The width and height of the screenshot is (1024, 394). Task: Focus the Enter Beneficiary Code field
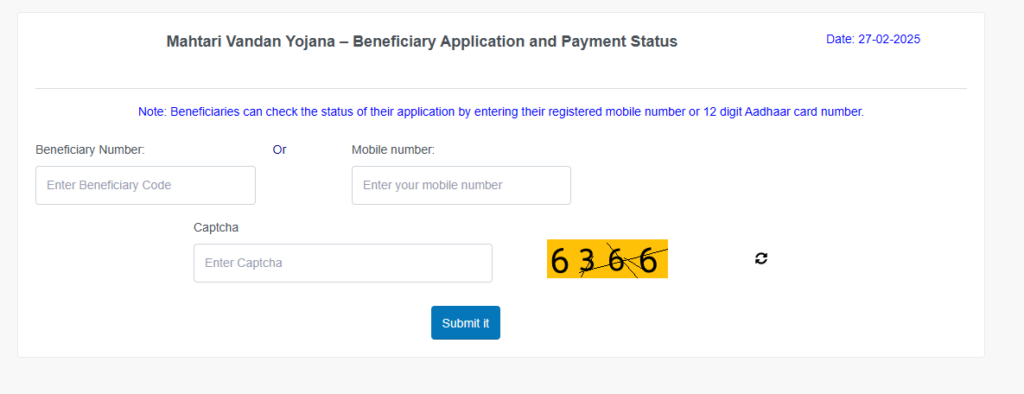coord(146,185)
